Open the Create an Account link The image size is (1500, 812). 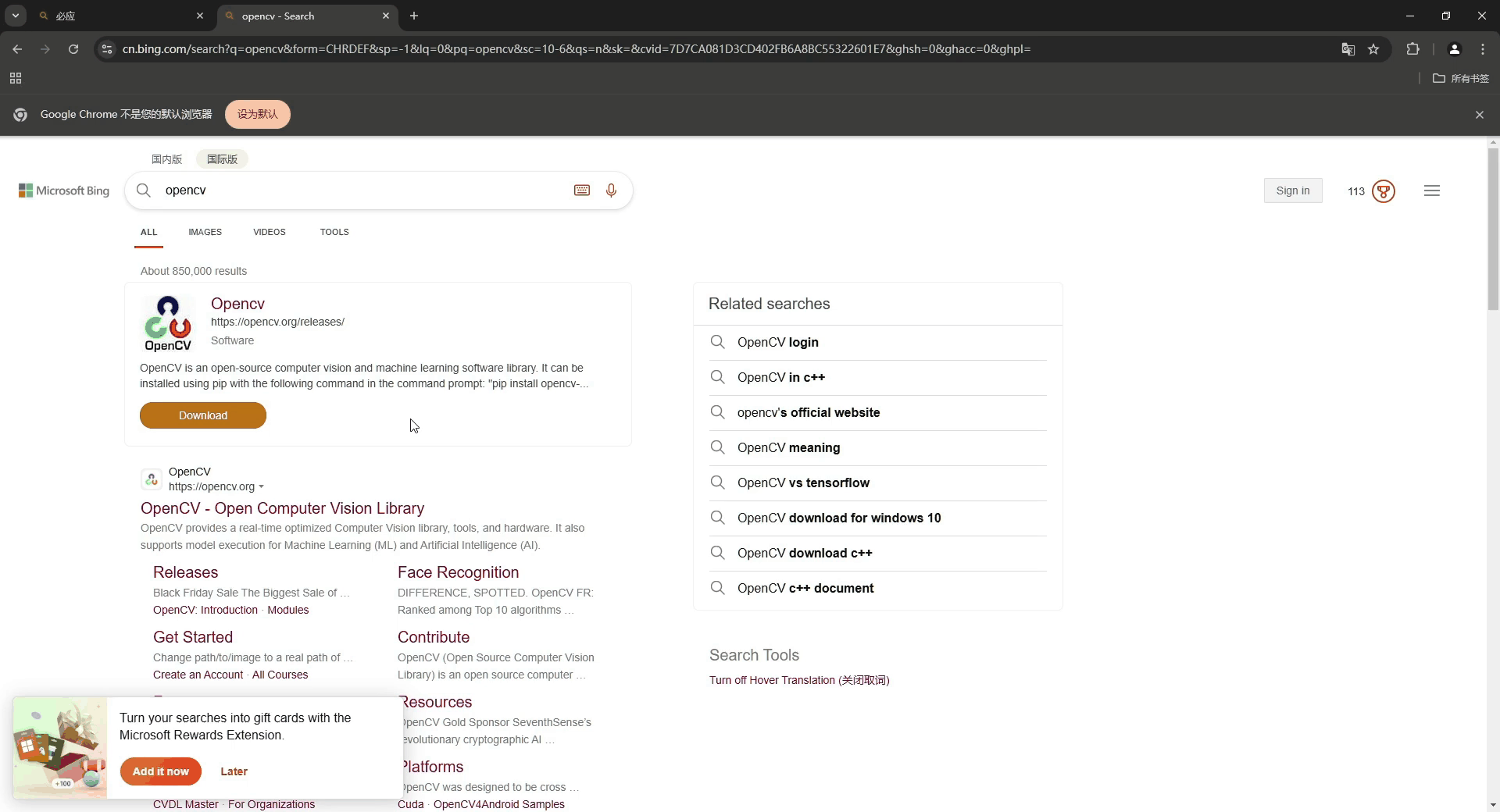pyautogui.click(x=198, y=675)
